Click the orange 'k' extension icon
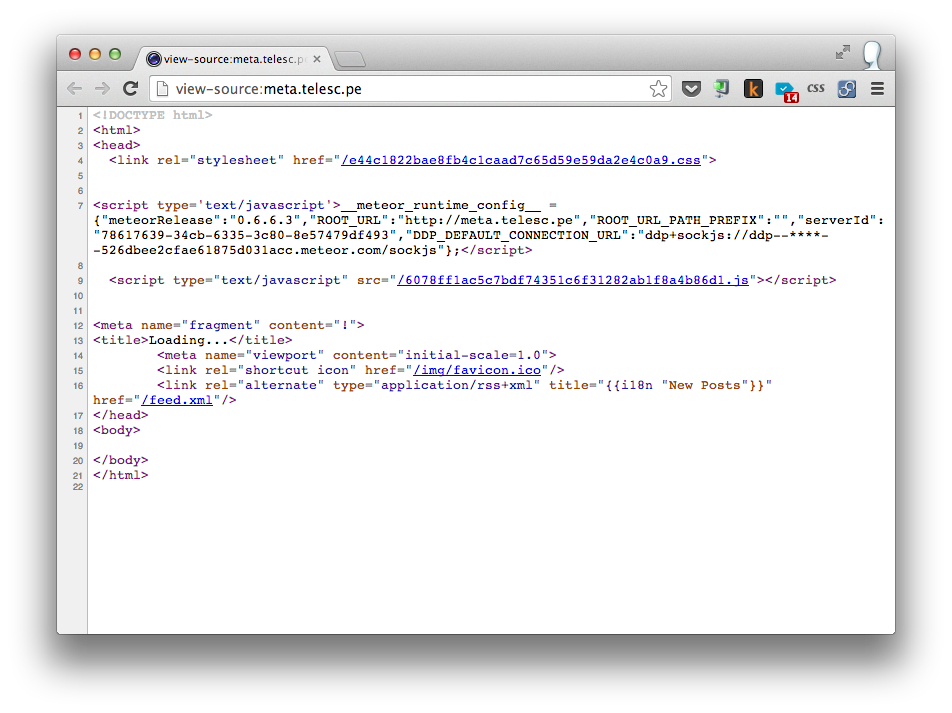 point(753,89)
